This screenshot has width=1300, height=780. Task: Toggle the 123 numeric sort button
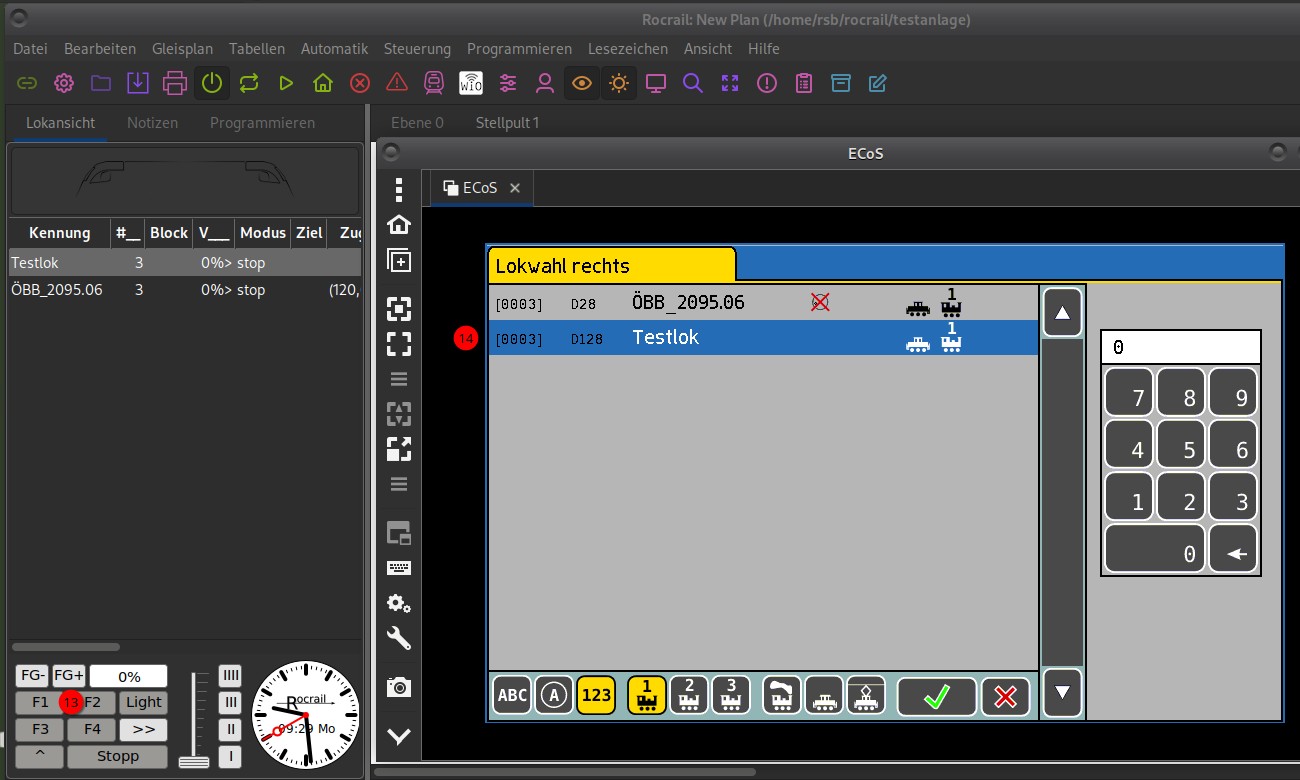pyautogui.click(x=596, y=695)
